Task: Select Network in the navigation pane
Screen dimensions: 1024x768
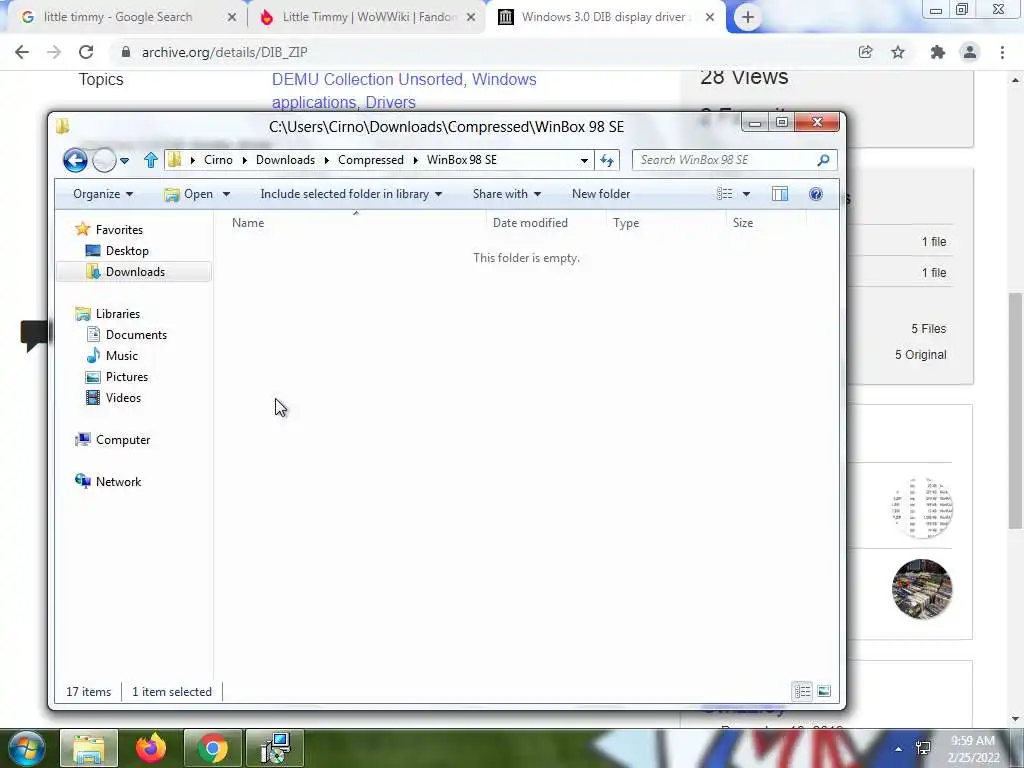Action: tap(118, 482)
